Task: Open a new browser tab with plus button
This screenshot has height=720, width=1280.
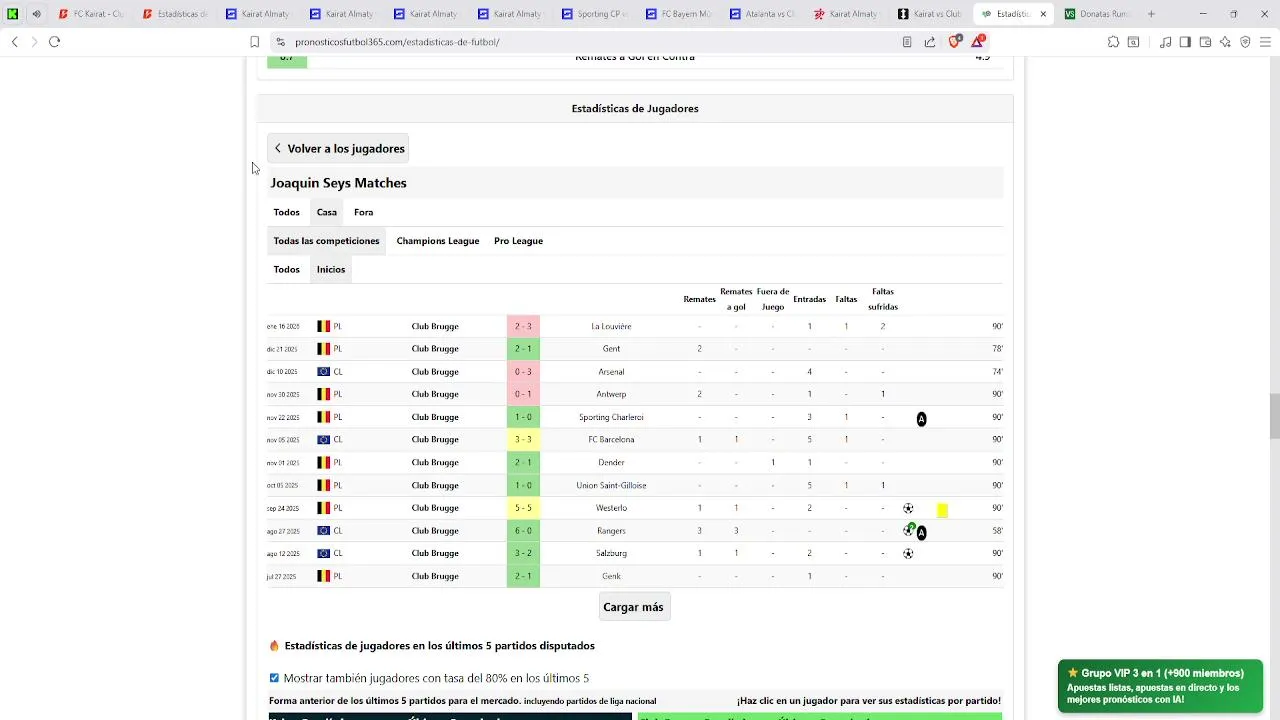Action: [x=1151, y=14]
